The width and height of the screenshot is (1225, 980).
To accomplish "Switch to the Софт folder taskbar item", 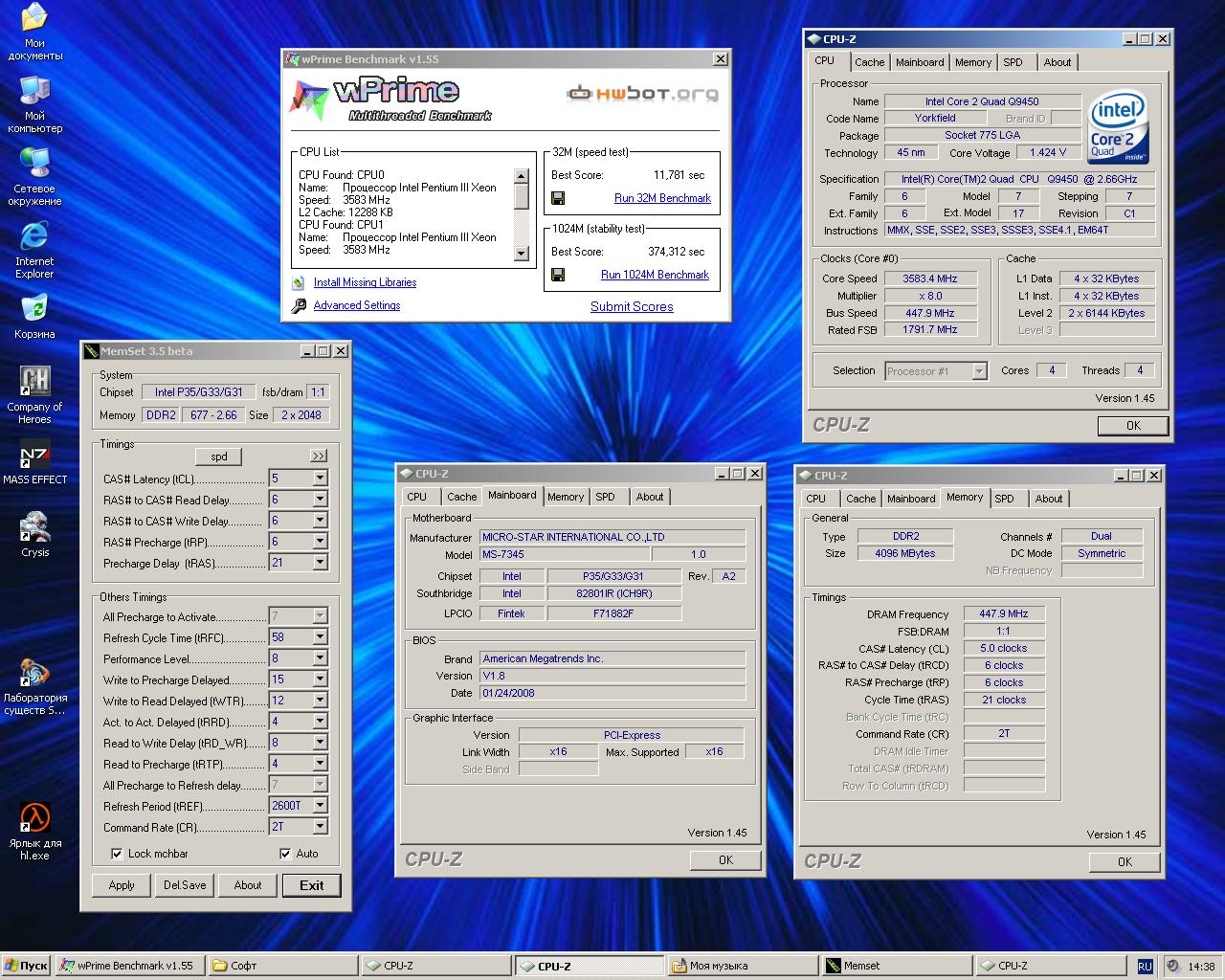I will 282,966.
